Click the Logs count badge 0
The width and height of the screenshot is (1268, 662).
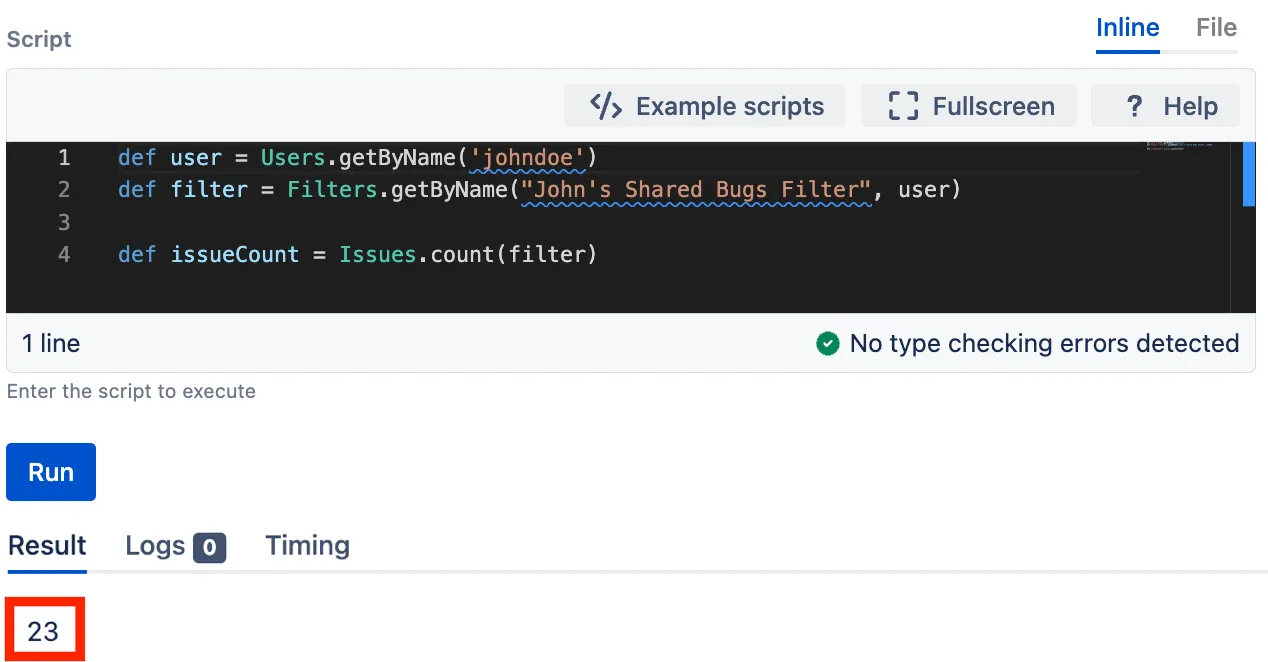[x=210, y=547]
